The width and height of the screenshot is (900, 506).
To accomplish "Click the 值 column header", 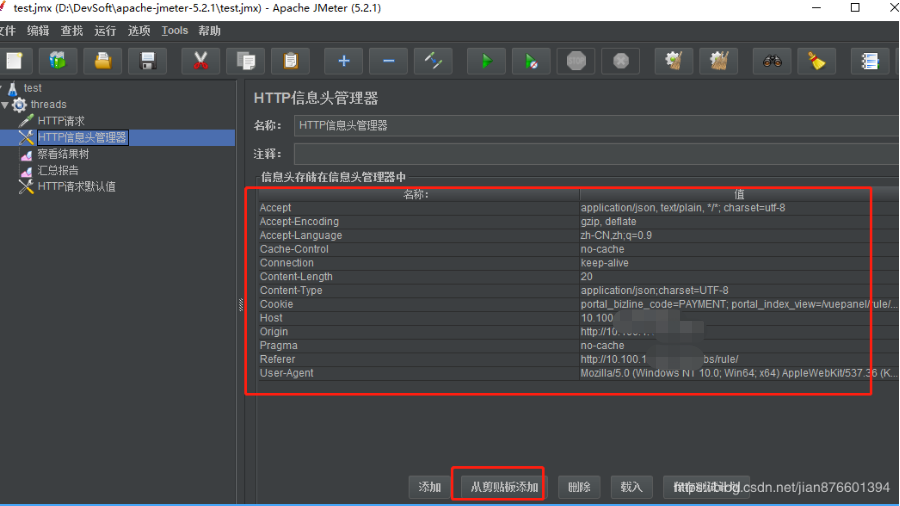I will click(739, 194).
